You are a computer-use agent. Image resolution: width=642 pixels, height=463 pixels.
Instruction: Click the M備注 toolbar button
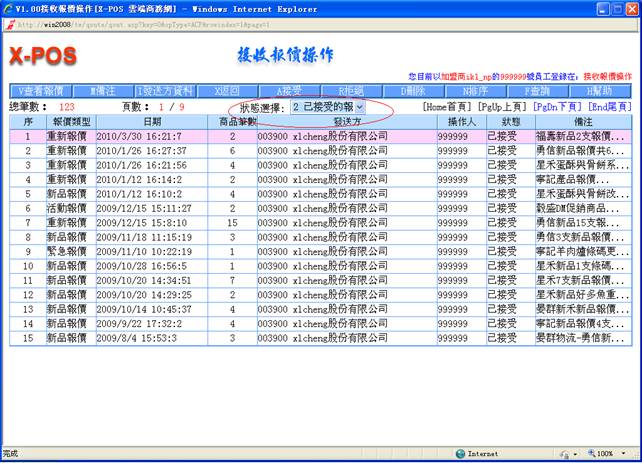click(104, 90)
